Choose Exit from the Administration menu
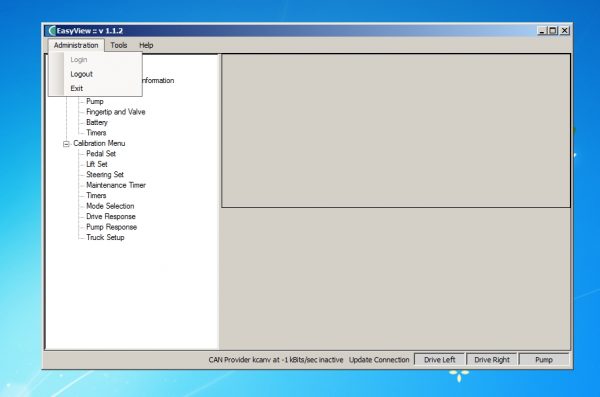 click(x=77, y=88)
